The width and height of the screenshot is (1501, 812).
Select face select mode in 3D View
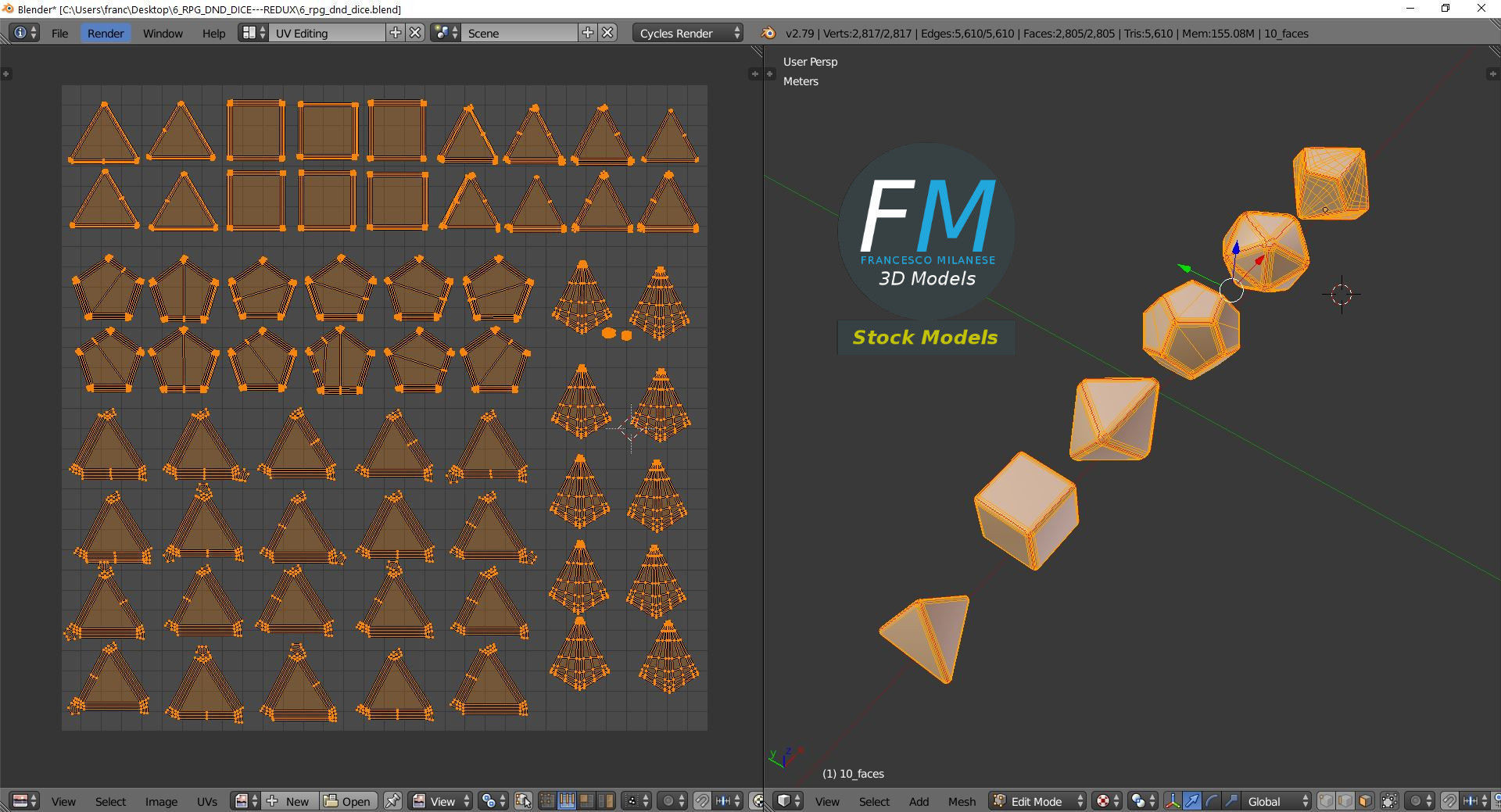[1366, 801]
